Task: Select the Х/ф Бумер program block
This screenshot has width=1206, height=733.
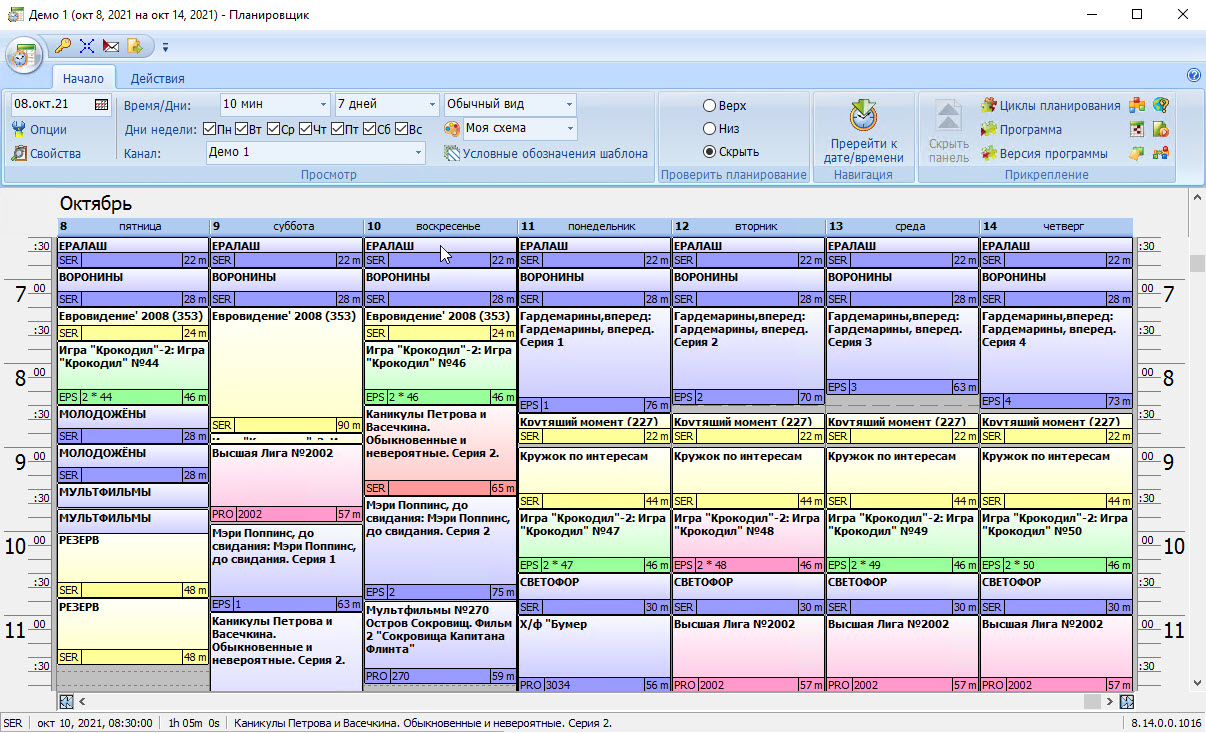Action: pyautogui.click(x=593, y=645)
